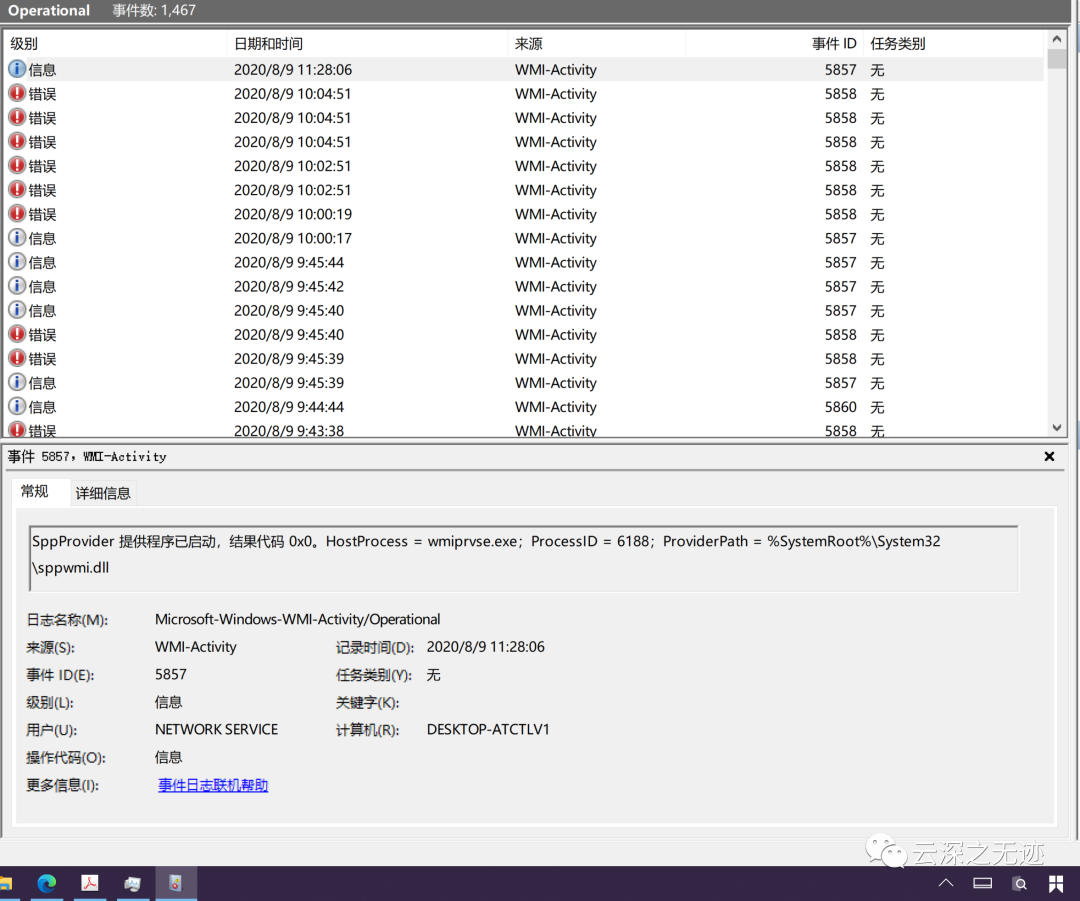Click the computer app icon beside Acrobat in taskbar
Viewport: 1080px width, 901px height.
(132, 883)
